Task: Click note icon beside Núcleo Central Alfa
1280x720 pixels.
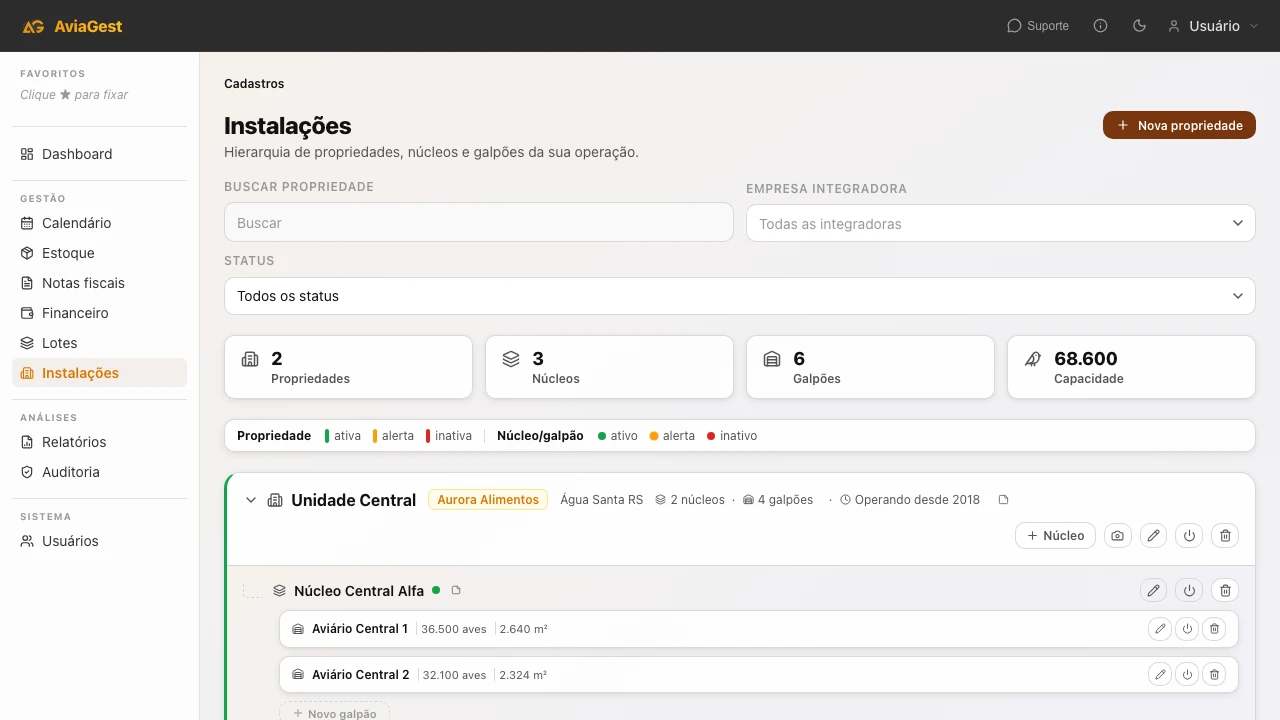Action: (x=456, y=590)
